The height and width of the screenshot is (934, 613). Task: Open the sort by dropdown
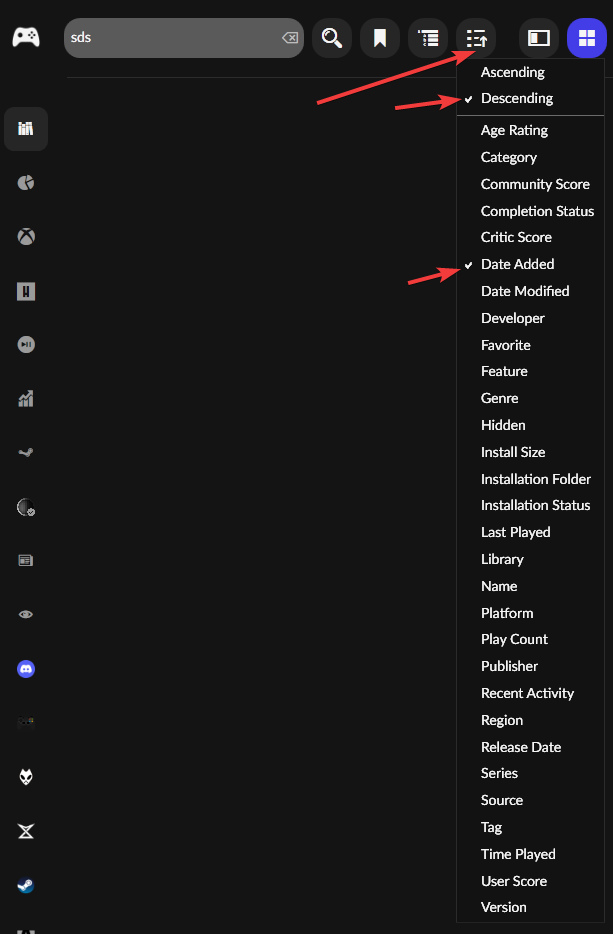click(476, 37)
